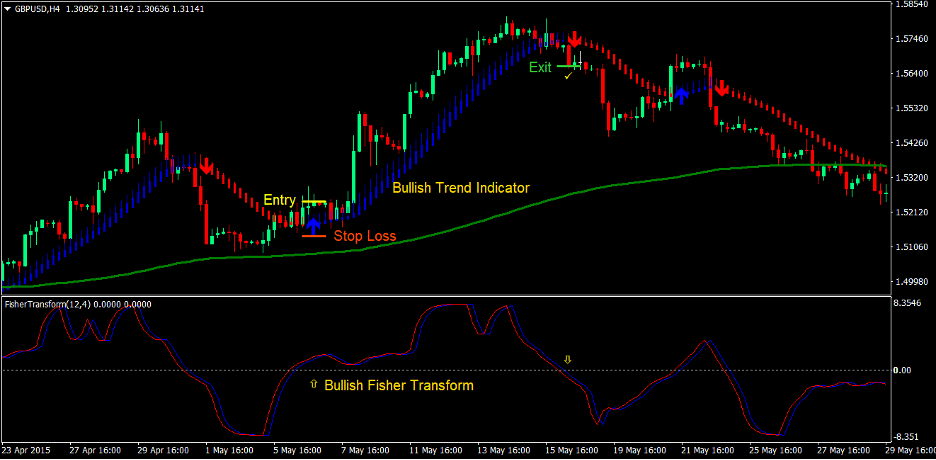The width and height of the screenshot is (936, 460).
Task: Select the red down arrow right of 21 May peak
Action: click(x=720, y=88)
